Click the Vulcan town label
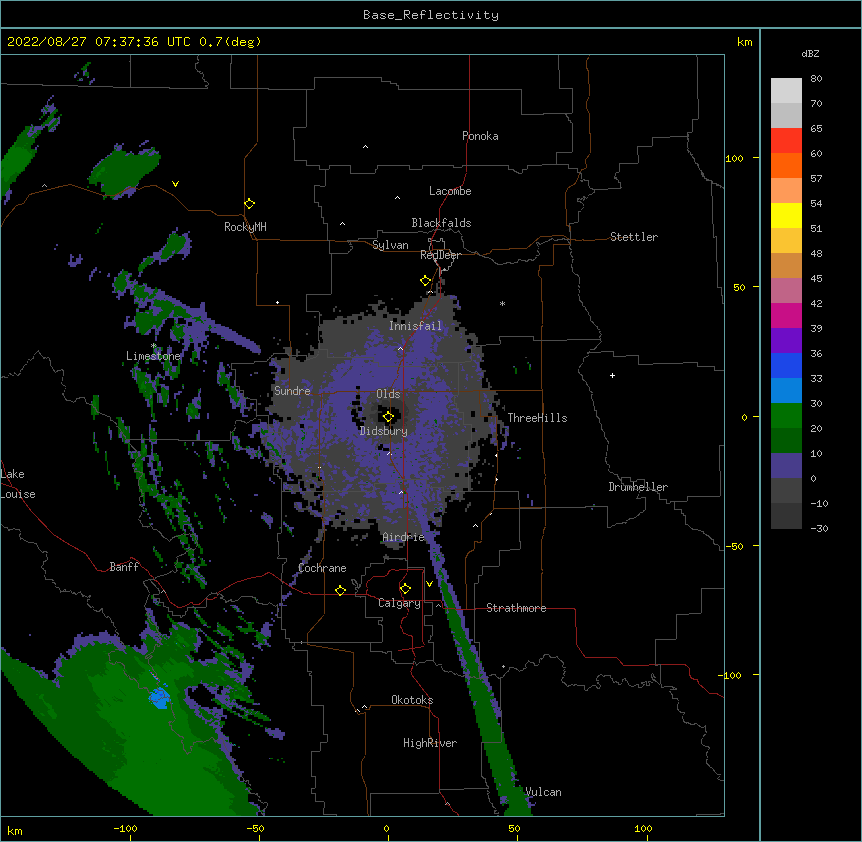 [543, 792]
